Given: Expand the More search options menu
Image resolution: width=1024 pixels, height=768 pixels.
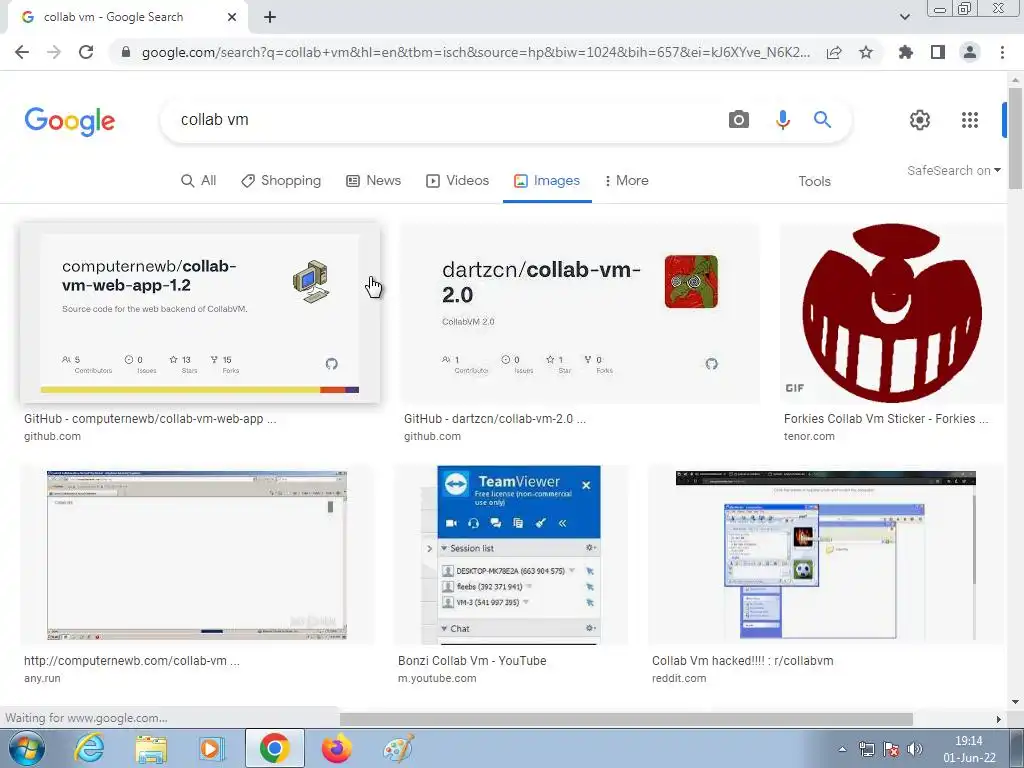Looking at the screenshot, I should coord(626,181).
